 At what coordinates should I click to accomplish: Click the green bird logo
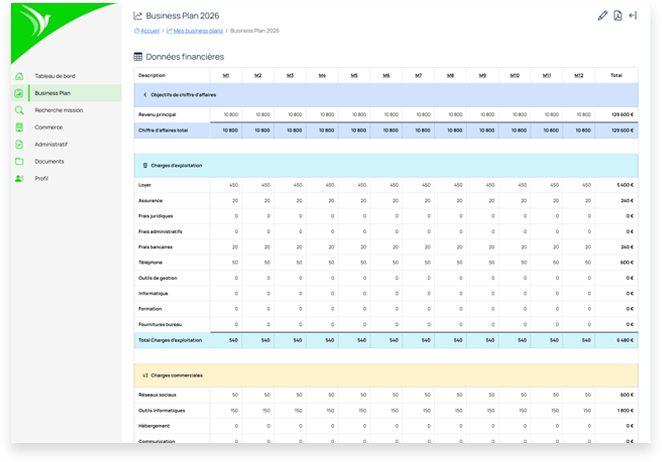point(37,20)
